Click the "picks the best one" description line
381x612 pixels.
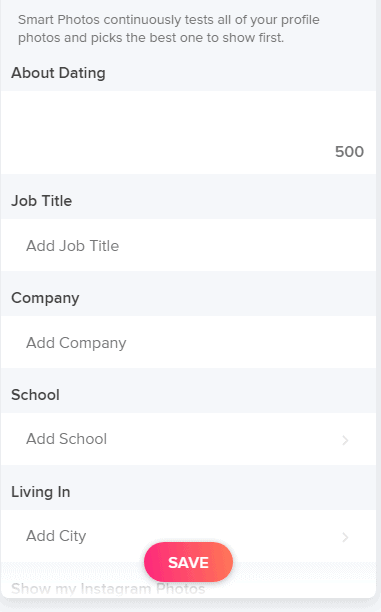click(x=151, y=38)
